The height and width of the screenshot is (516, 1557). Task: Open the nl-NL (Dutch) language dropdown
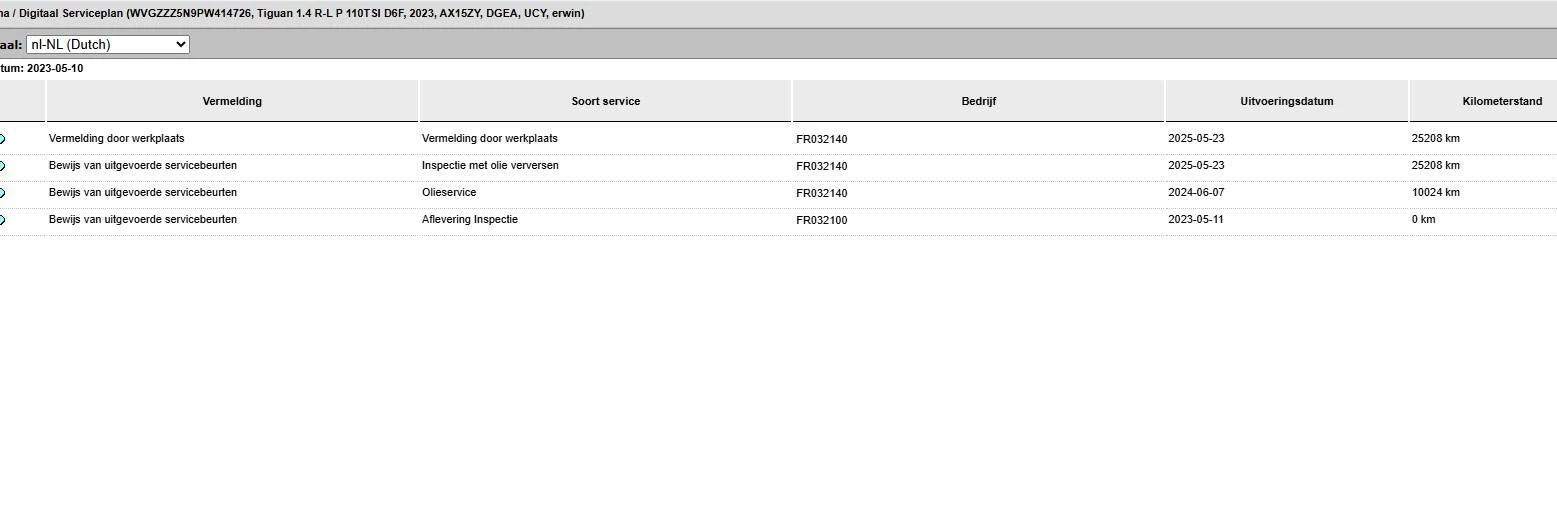(107, 44)
